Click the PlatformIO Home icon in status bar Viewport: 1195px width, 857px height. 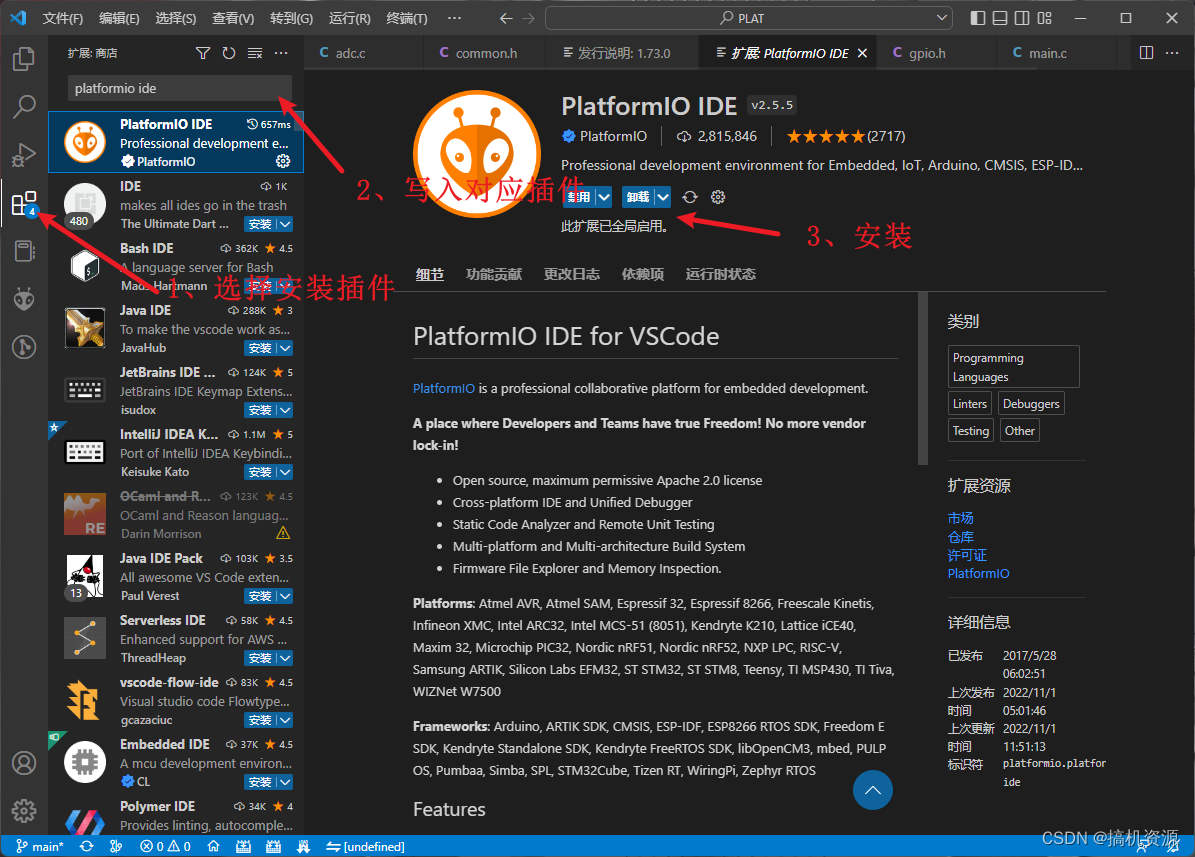click(x=213, y=845)
